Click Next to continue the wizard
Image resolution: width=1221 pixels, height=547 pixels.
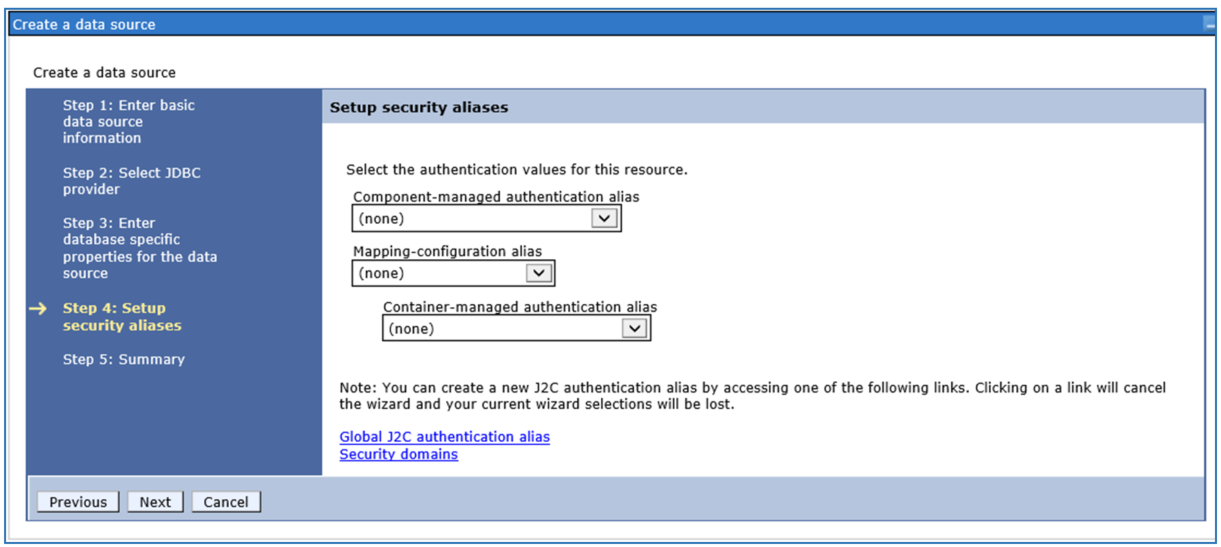pos(155,502)
